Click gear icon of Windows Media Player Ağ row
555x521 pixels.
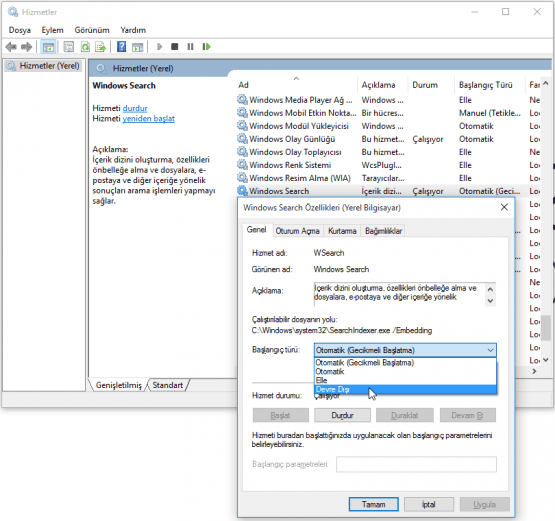242,99
